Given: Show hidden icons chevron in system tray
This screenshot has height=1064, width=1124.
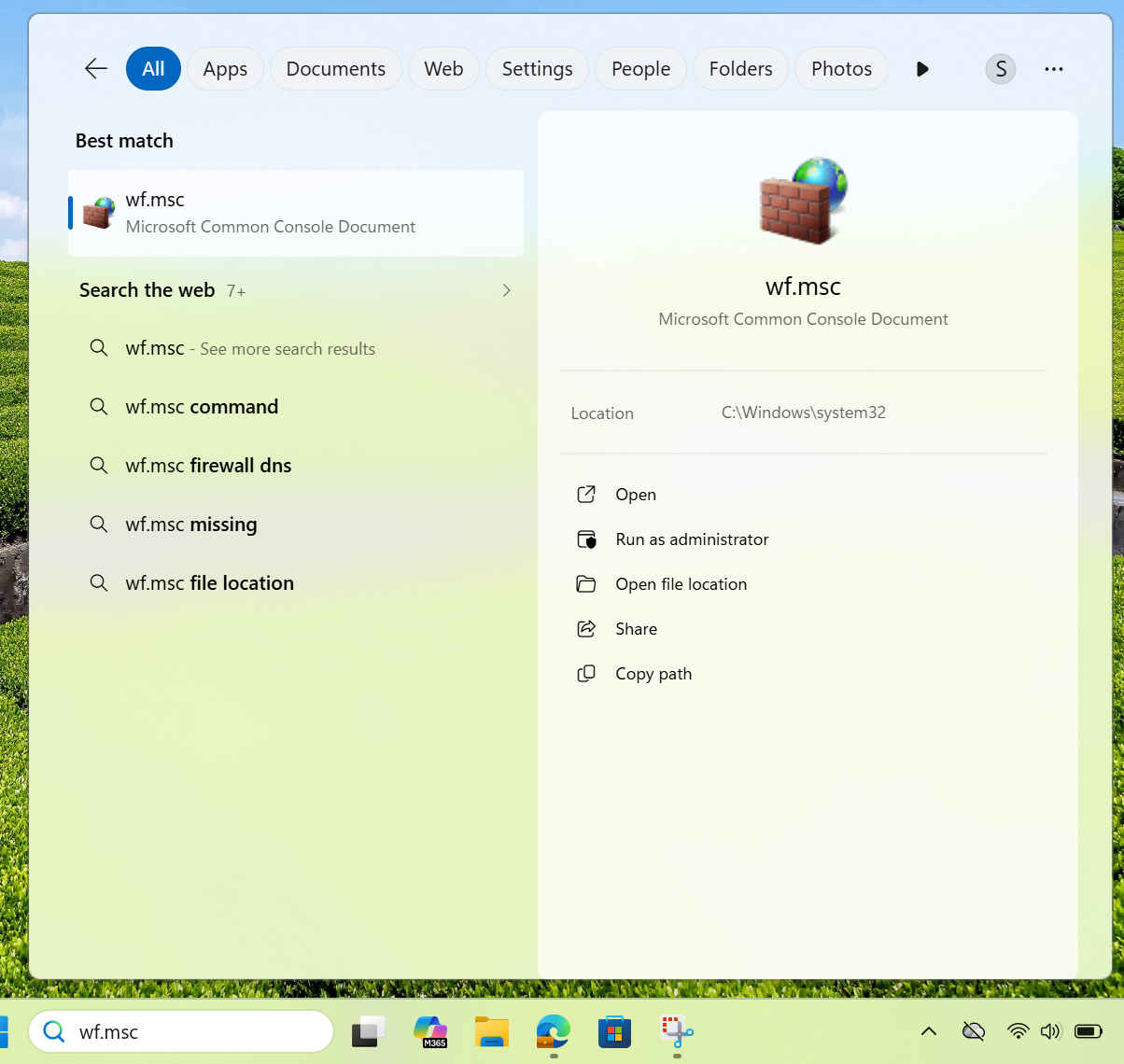Looking at the screenshot, I should (929, 1031).
